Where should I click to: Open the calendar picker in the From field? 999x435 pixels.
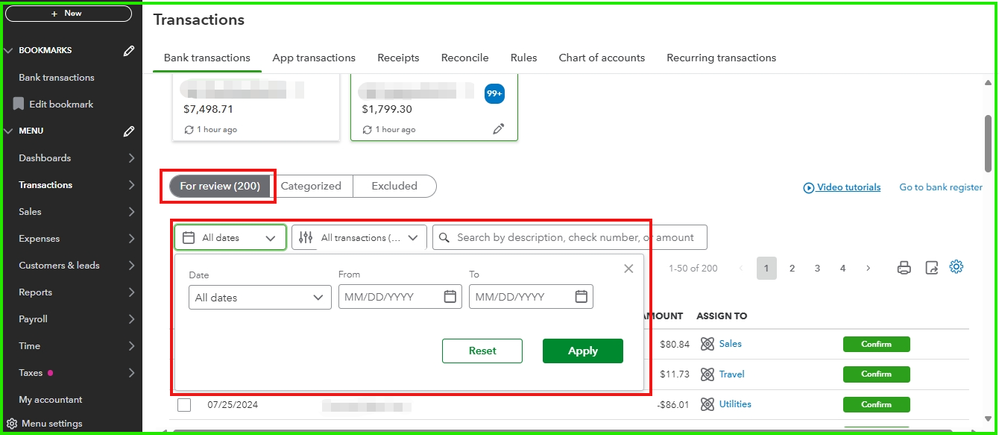tap(450, 297)
